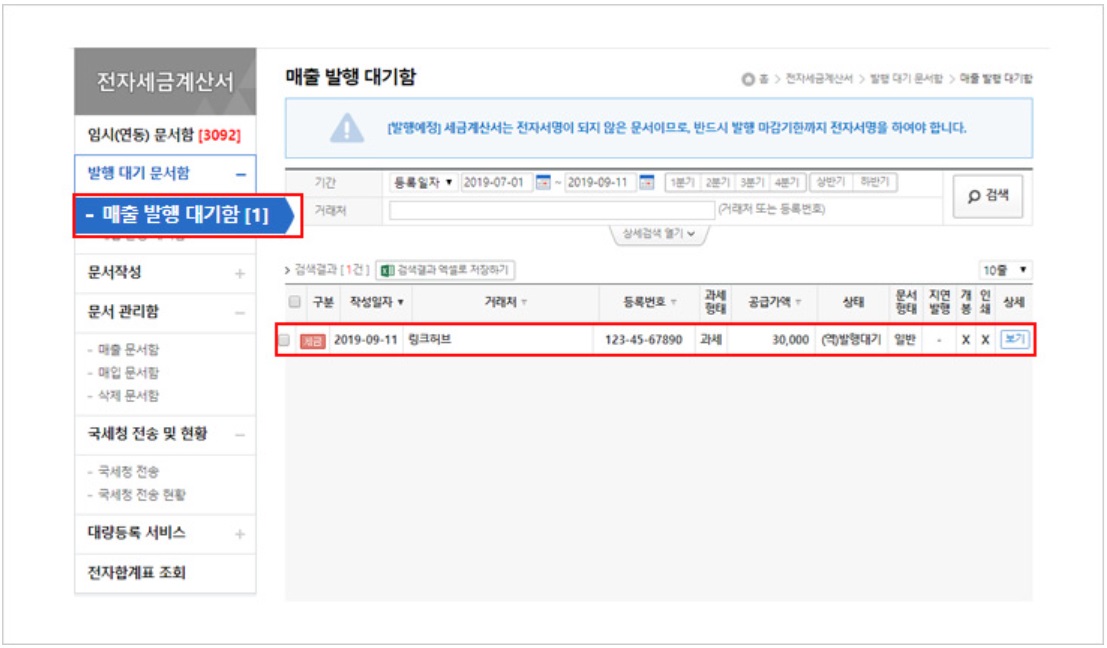1107x648 pixels.
Task: Click the 보기 detail button in the result row
Action: click(x=1015, y=340)
